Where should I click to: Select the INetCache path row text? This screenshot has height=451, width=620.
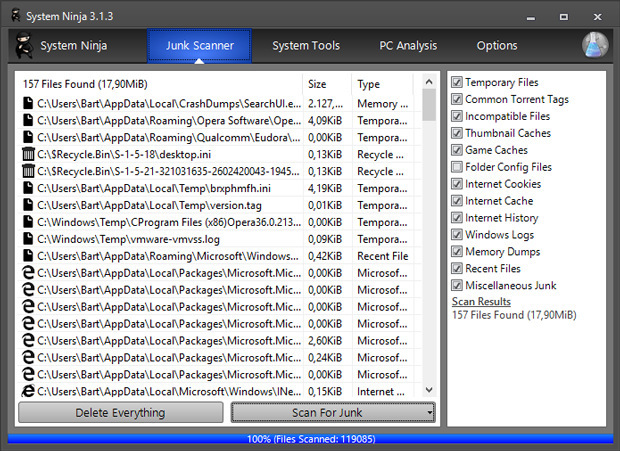pos(169,392)
